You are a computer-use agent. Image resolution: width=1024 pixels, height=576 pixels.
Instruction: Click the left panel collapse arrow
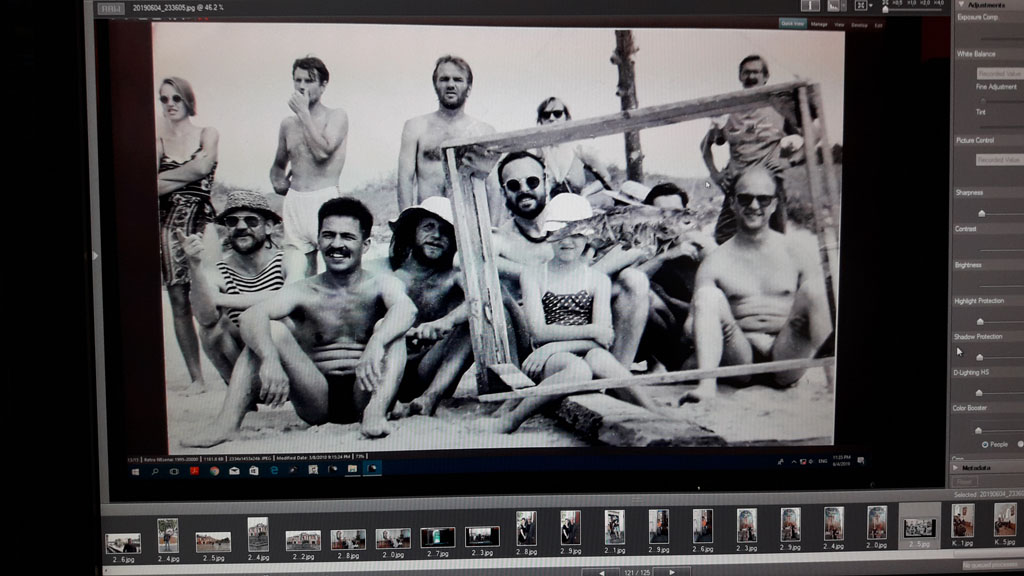(95, 255)
